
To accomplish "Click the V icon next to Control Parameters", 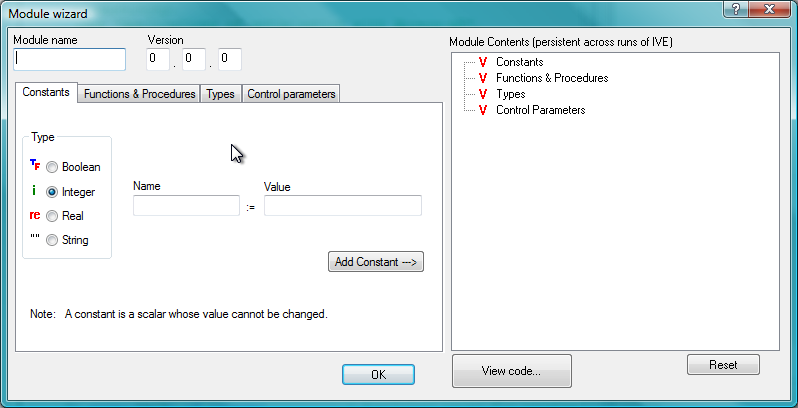I will [483, 110].
